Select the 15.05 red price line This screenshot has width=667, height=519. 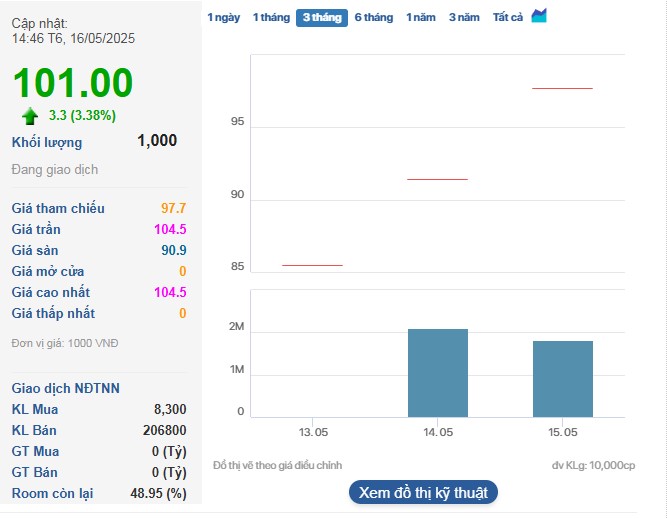point(562,89)
